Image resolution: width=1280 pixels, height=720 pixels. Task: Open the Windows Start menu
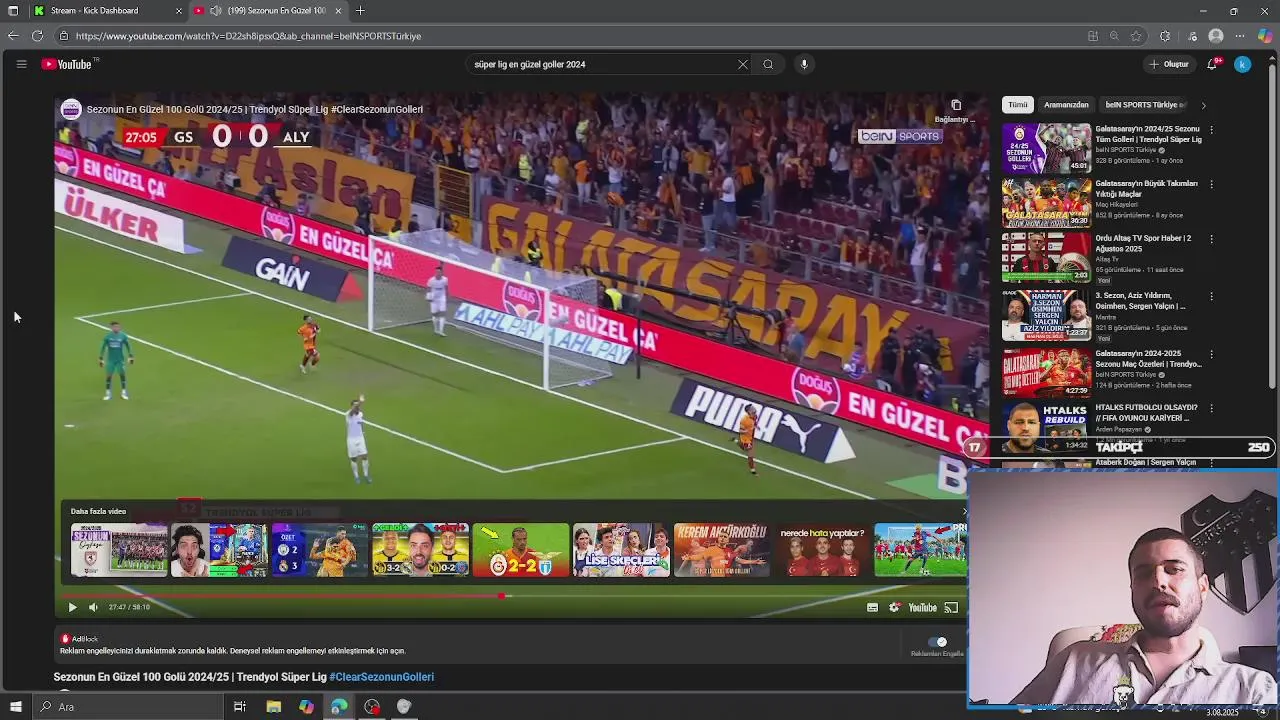(x=15, y=707)
